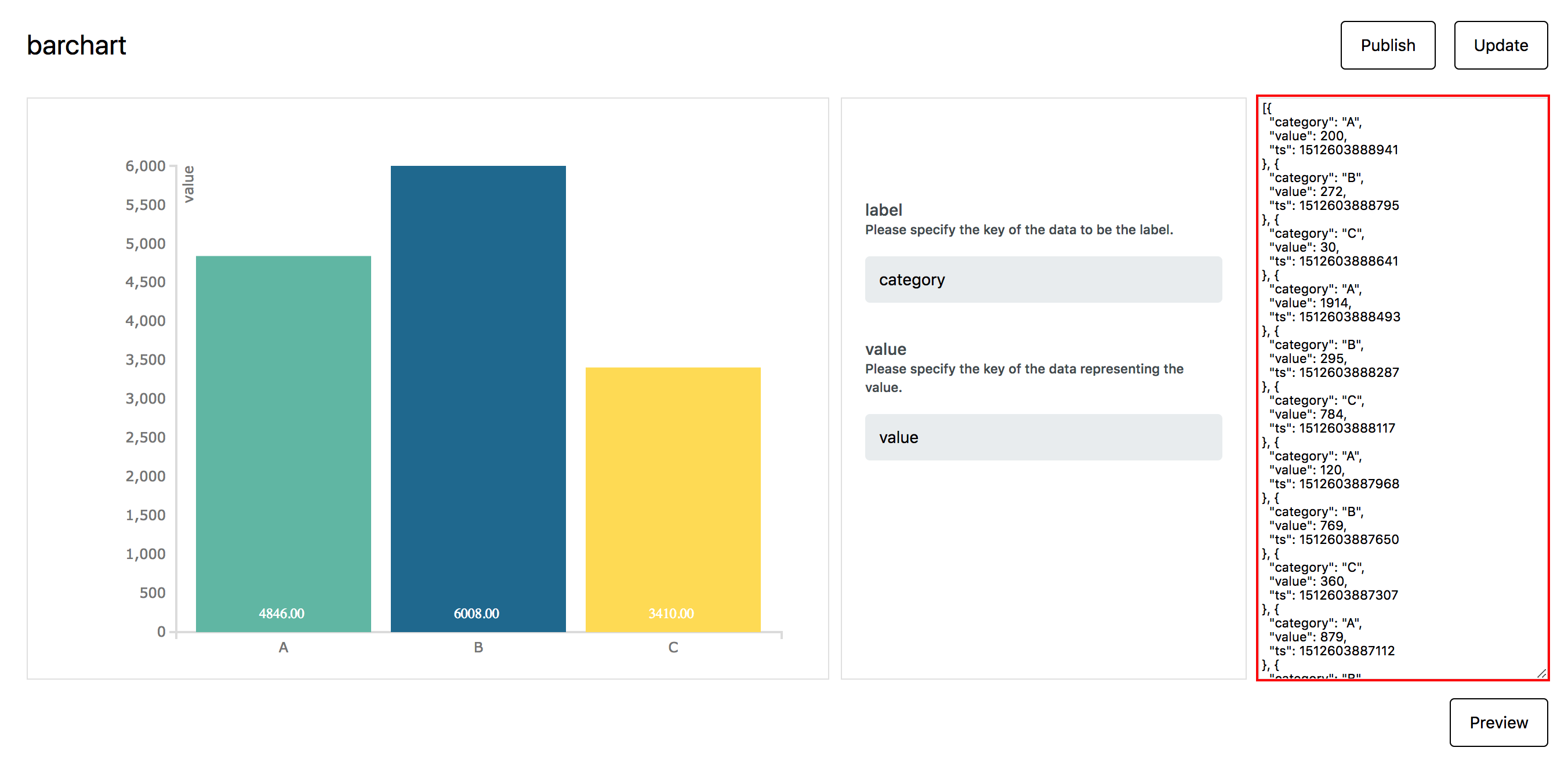Viewport: 1568px width, 762px height.
Task: Click the barchart title text
Action: [x=76, y=45]
